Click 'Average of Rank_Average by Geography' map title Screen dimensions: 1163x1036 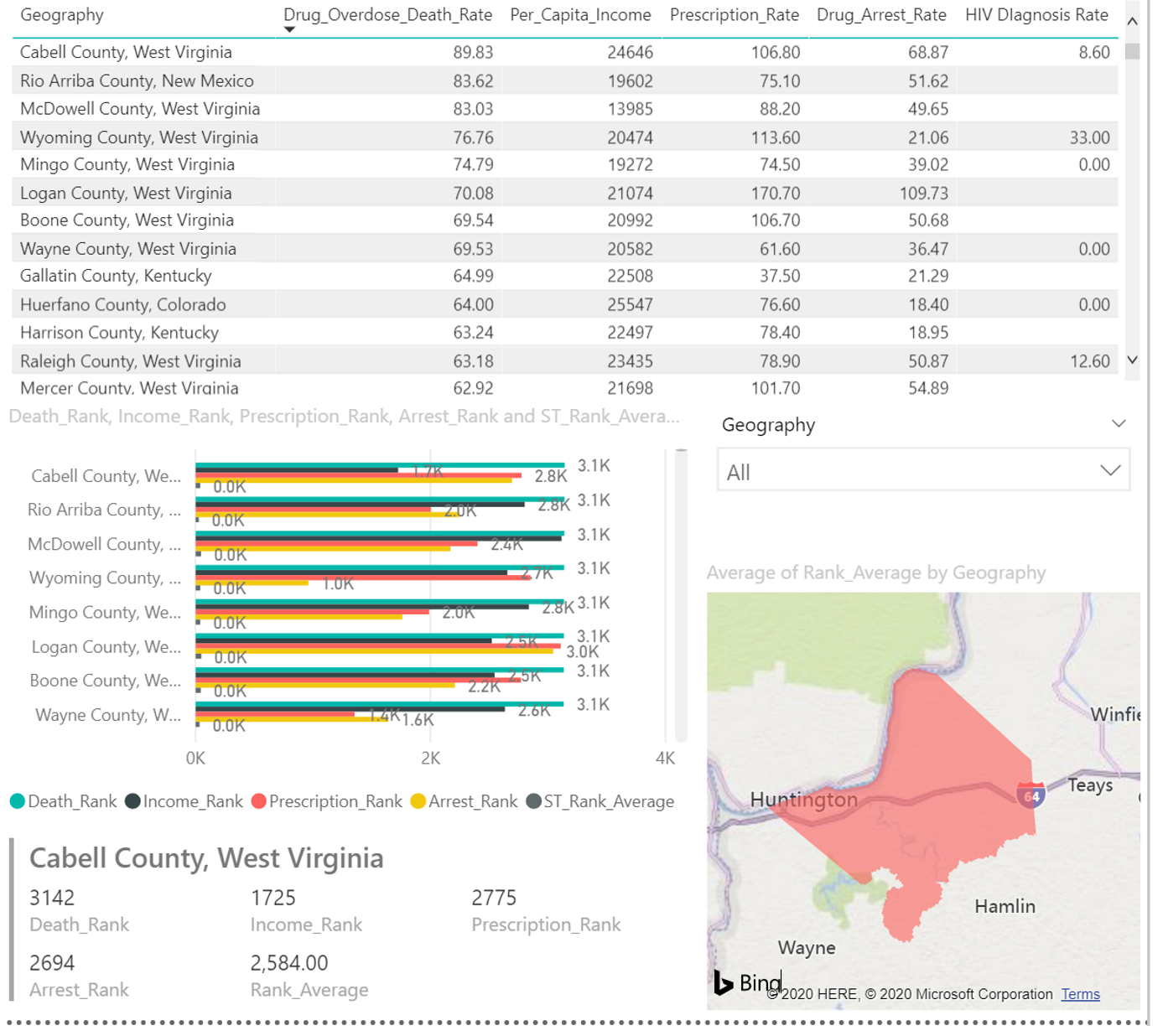click(876, 572)
